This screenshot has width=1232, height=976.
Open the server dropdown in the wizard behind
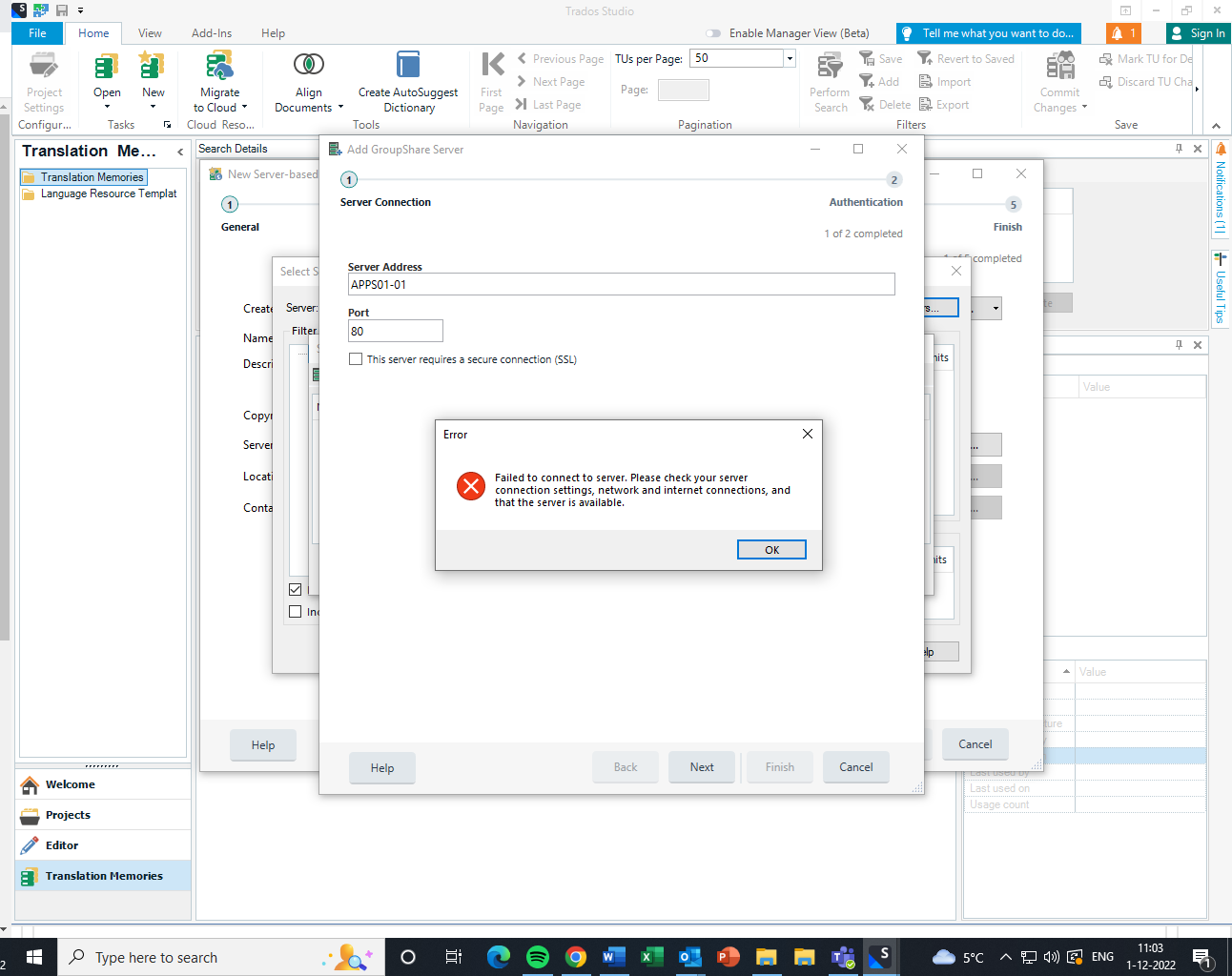pyautogui.click(x=996, y=308)
